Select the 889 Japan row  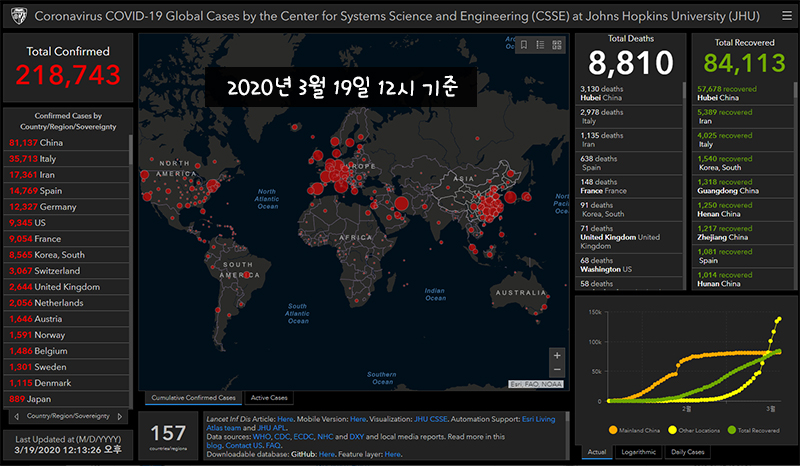(66, 399)
